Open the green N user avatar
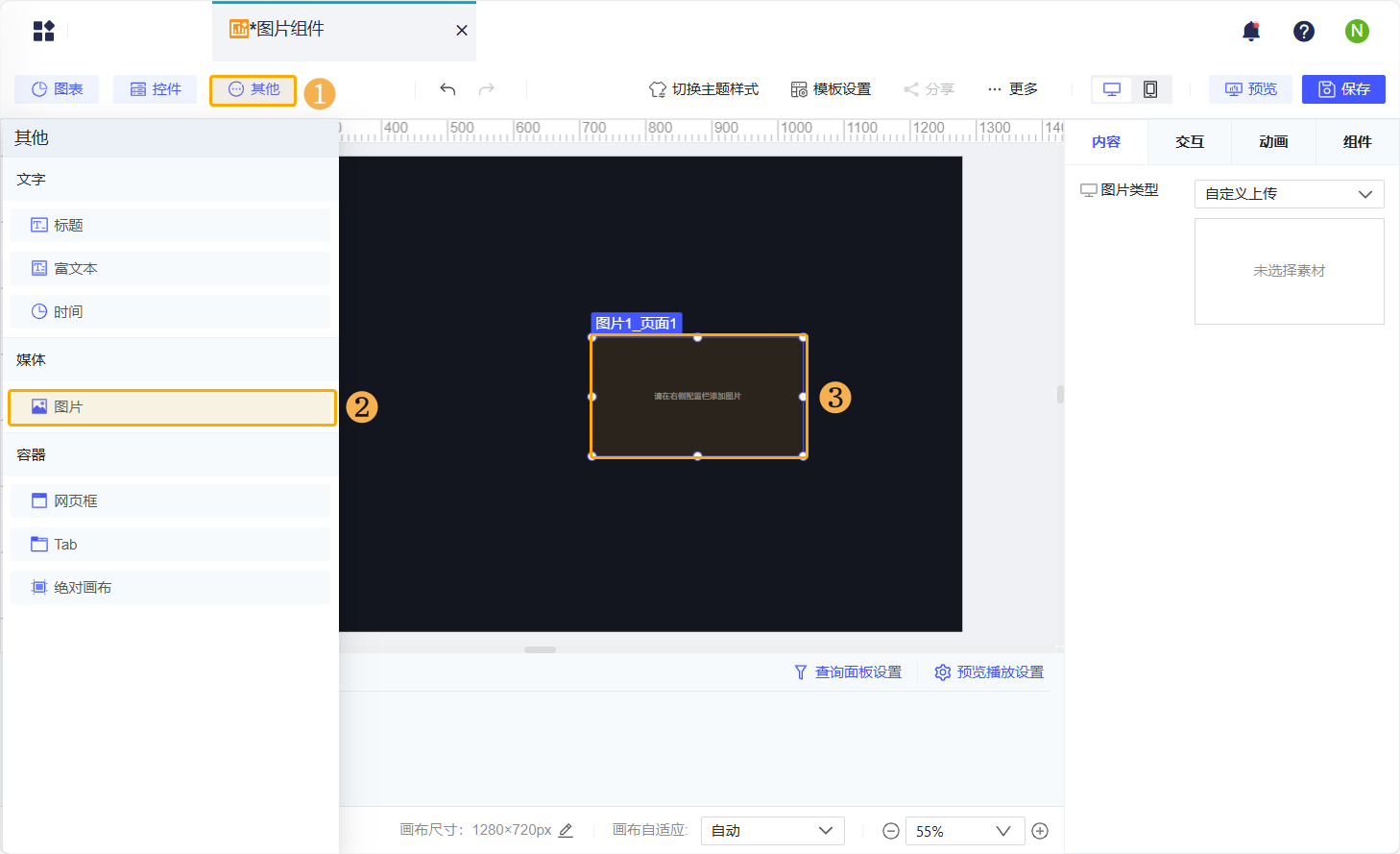The height and width of the screenshot is (854, 1400). coord(1357,31)
